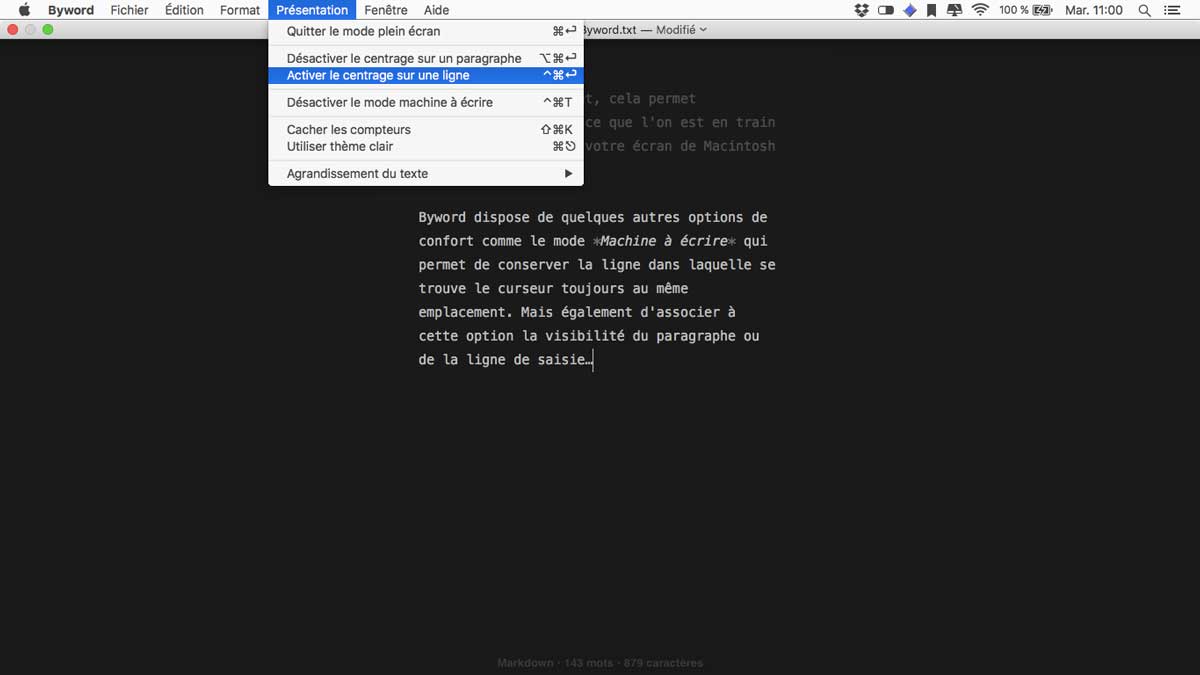
Task: Click the AirPlay display menu bar icon
Action: 955,10
